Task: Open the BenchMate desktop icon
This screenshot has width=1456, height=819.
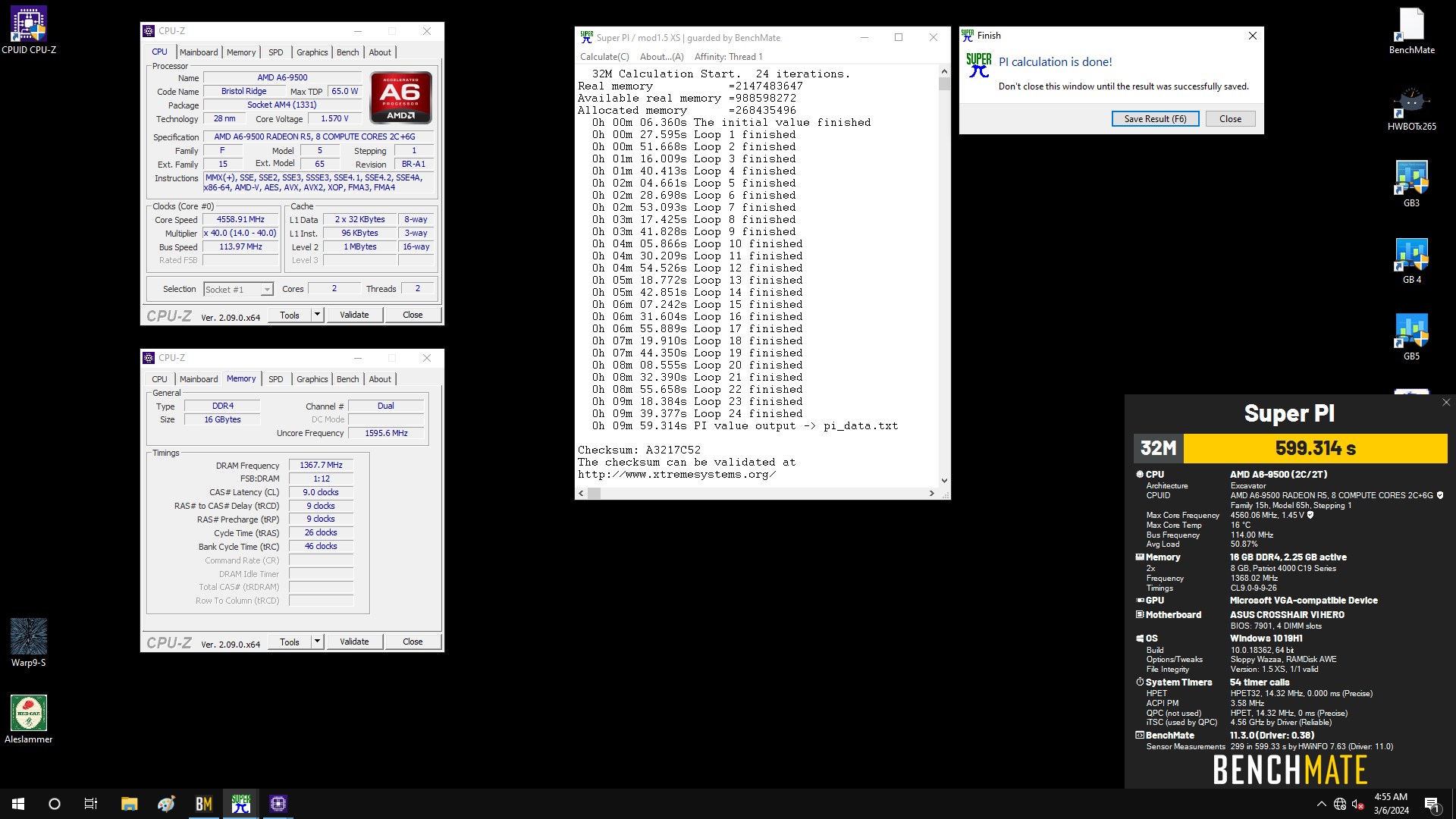Action: (1411, 30)
